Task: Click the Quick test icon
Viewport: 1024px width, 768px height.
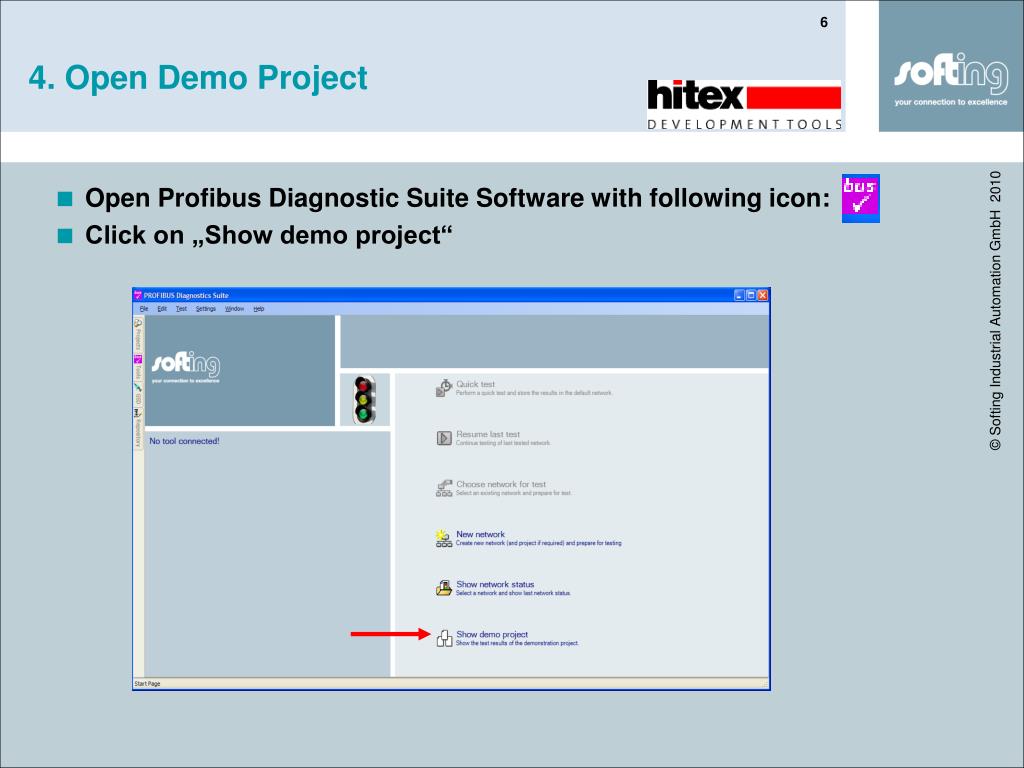Action: 444,388
